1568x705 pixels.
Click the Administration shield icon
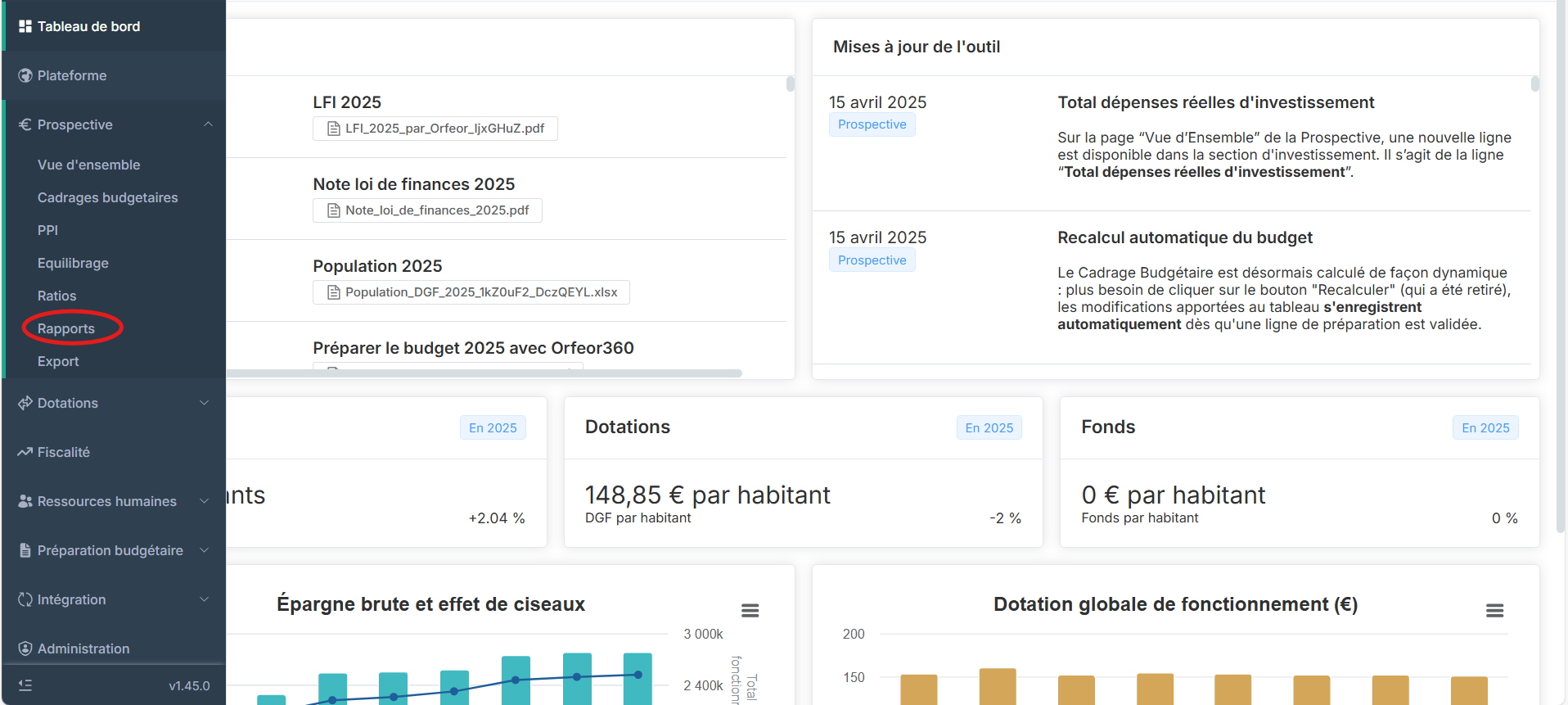pos(25,649)
